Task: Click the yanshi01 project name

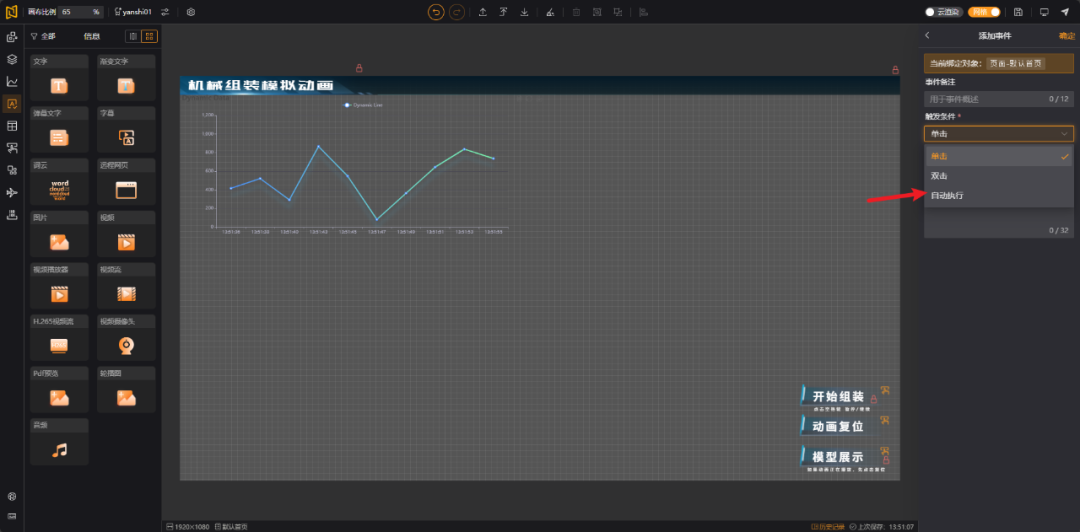Action: tap(133, 12)
